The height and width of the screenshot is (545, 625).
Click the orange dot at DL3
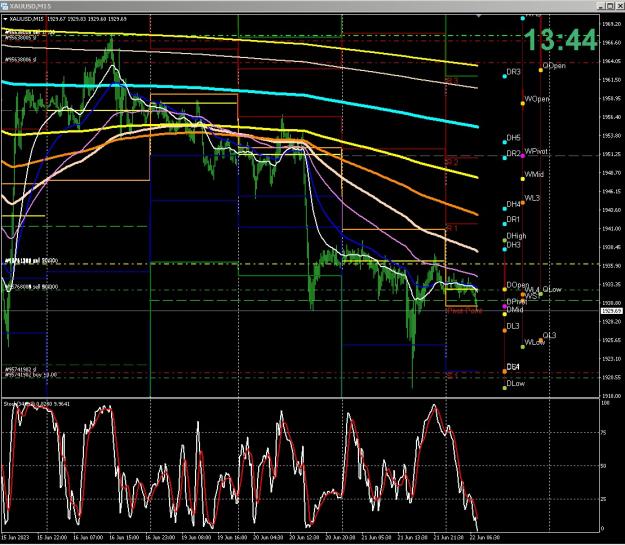504,331
